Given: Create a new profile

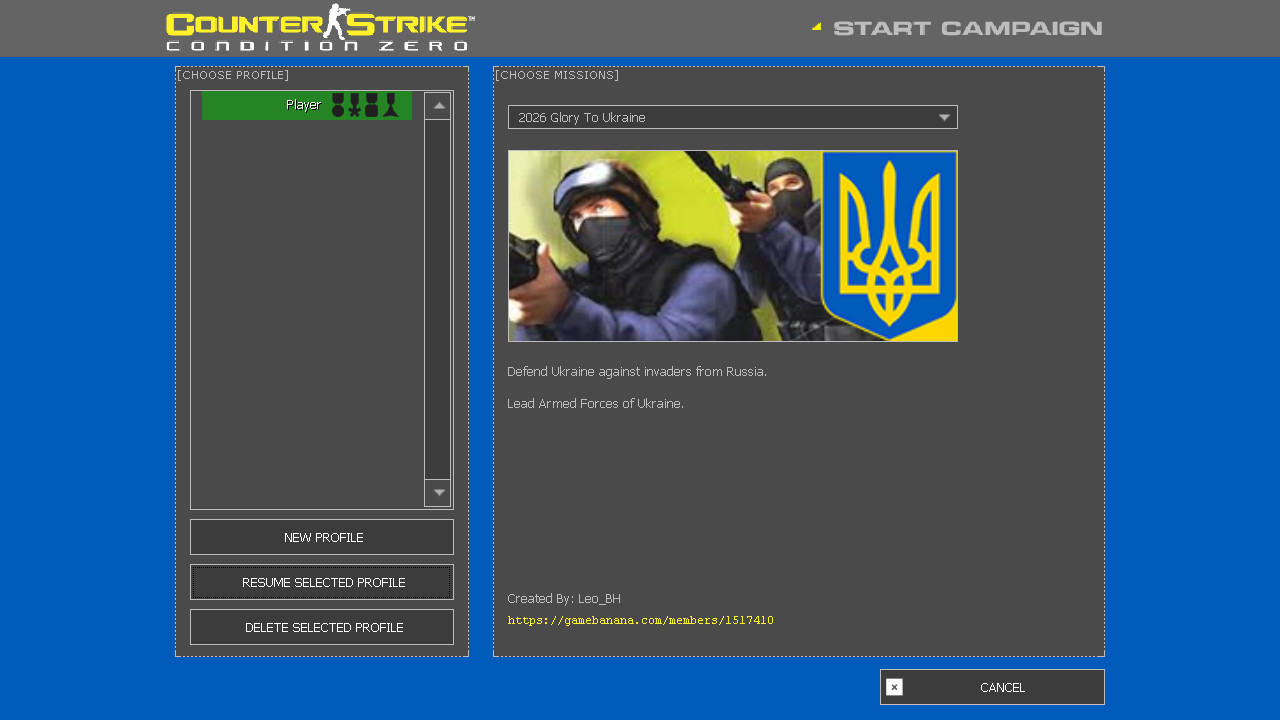Looking at the screenshot, I should click(x=322, y=537).
